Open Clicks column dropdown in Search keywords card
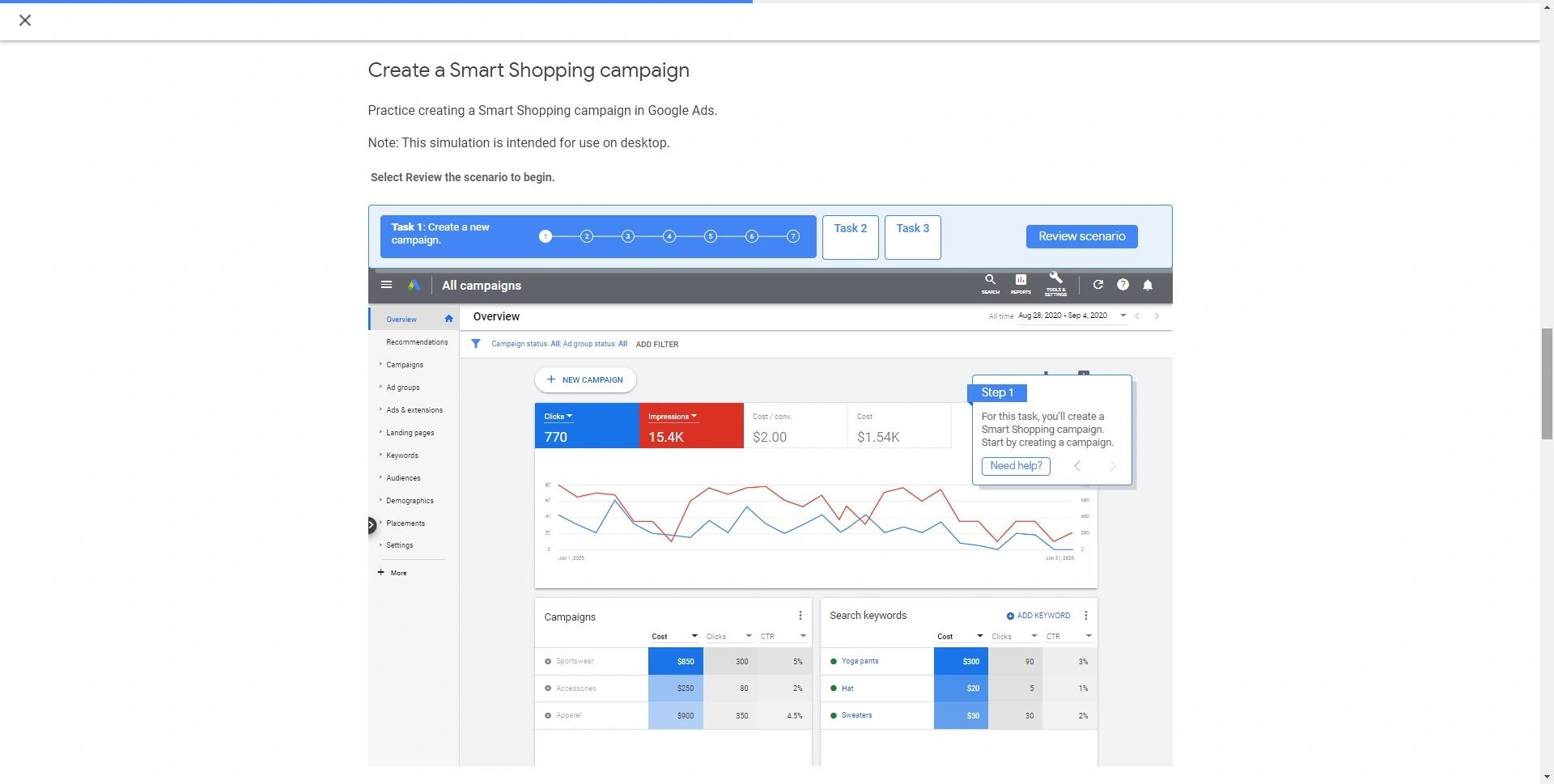 coord(1034,637)
